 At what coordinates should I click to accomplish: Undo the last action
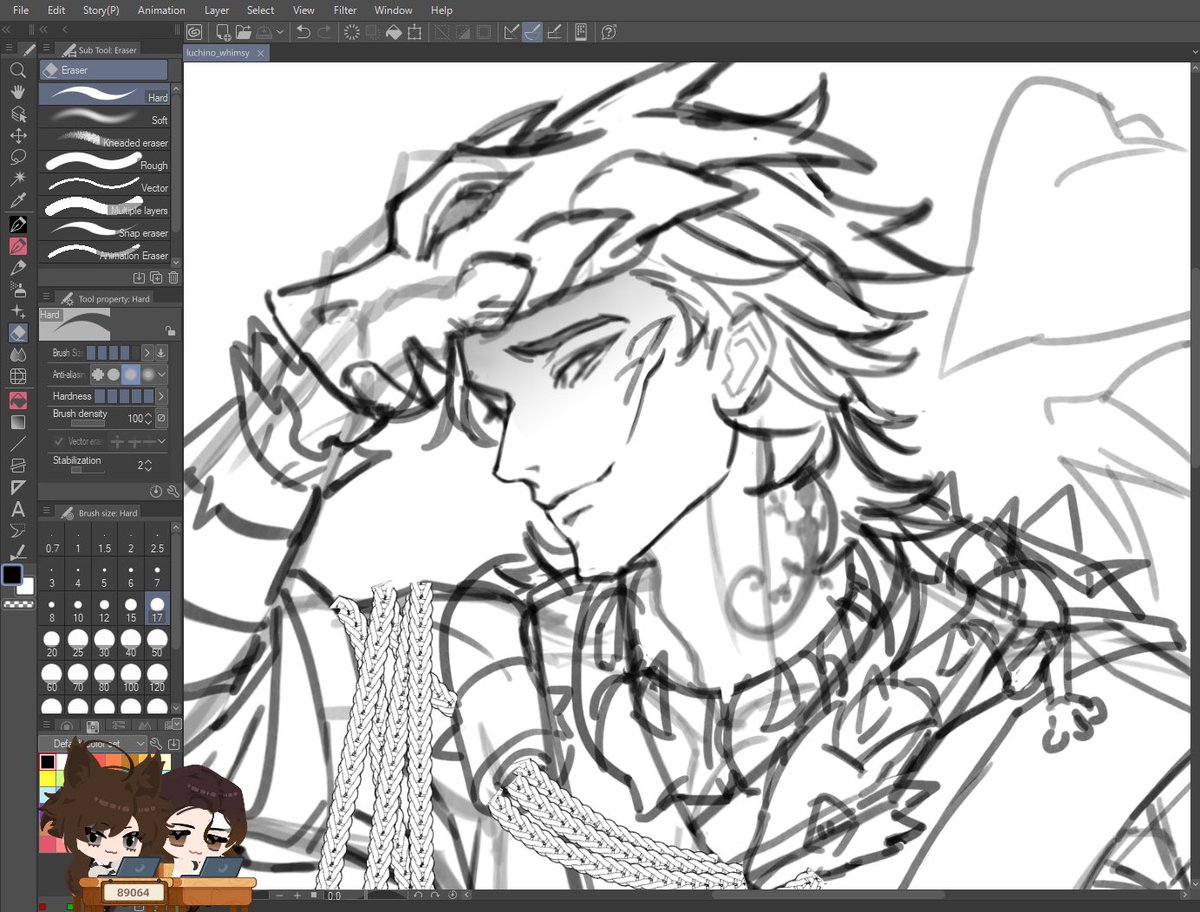tap(303, 33)
